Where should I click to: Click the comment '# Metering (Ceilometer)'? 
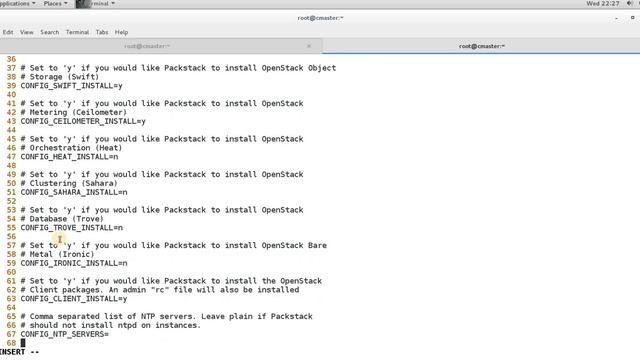tap(73, 112)
